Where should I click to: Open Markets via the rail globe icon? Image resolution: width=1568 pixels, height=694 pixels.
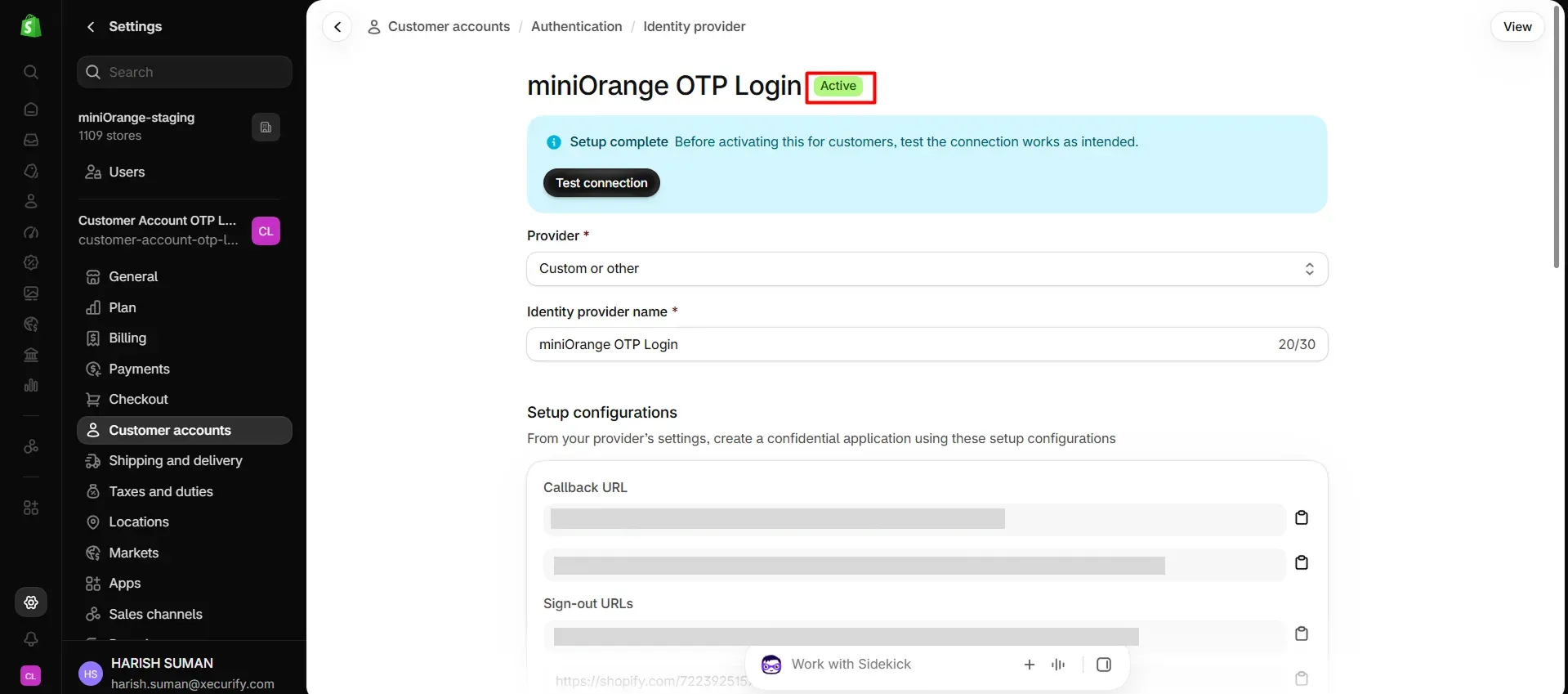coord(31,325)
